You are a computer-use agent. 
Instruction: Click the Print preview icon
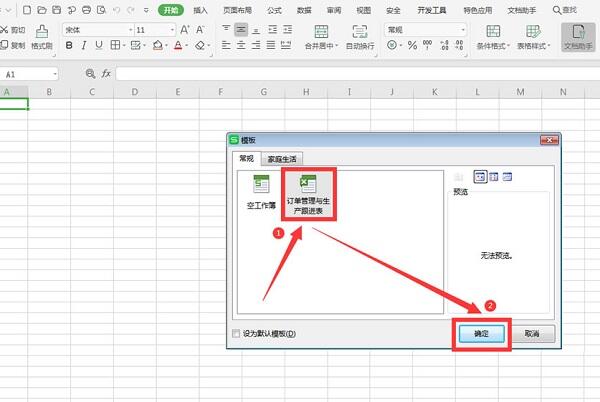(x=101, y=10)
